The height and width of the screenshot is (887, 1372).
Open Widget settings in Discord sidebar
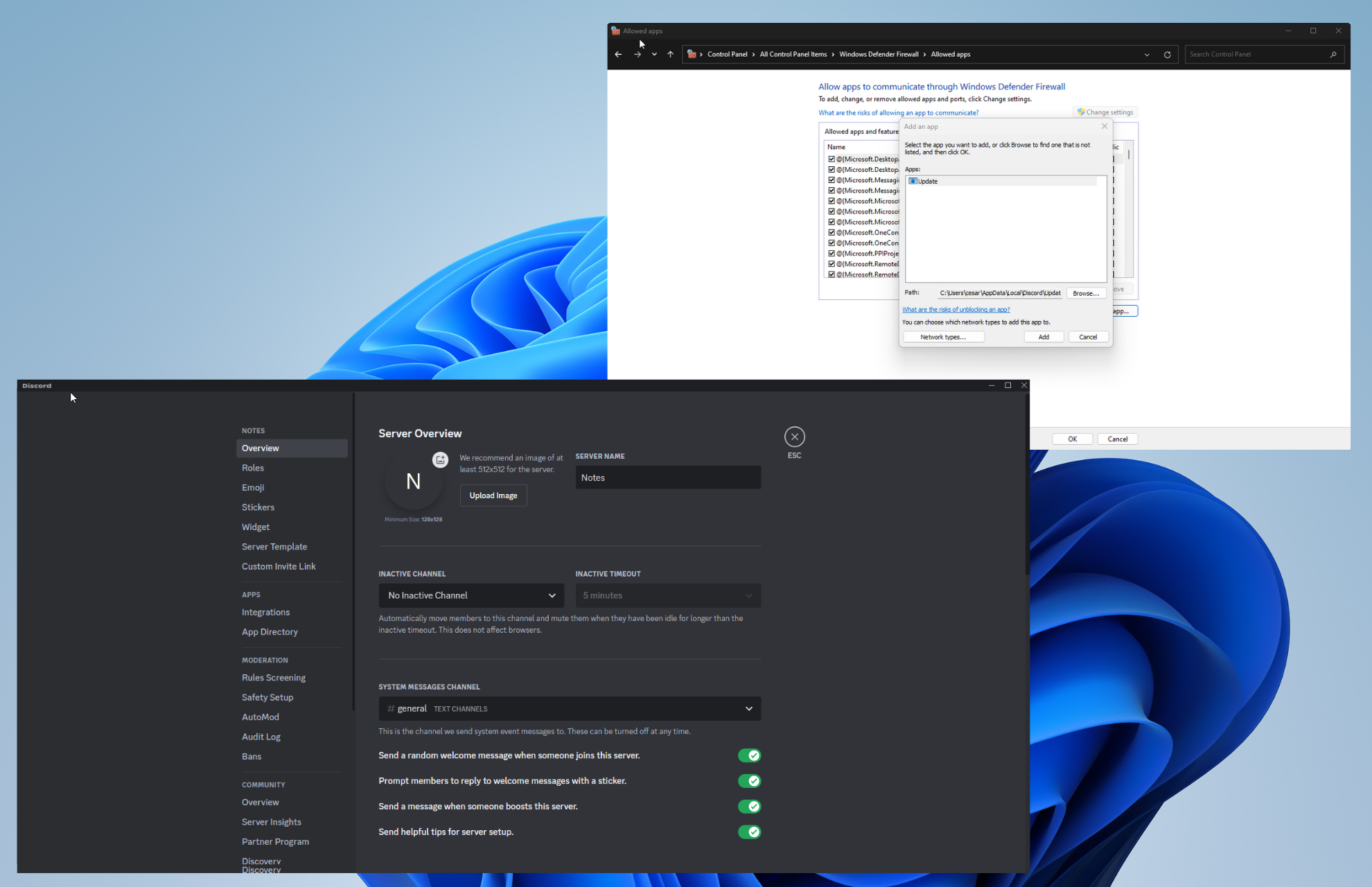(292, 527)
